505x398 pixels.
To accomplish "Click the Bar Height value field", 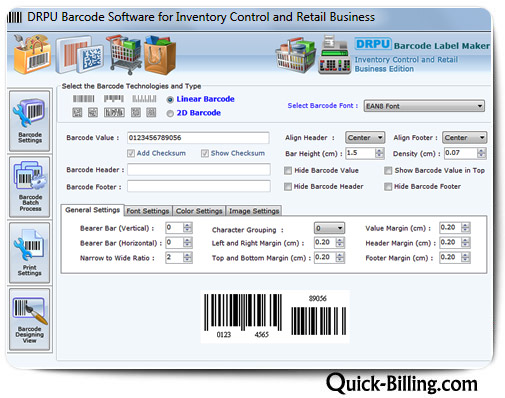I will click(x=360, y=153).
